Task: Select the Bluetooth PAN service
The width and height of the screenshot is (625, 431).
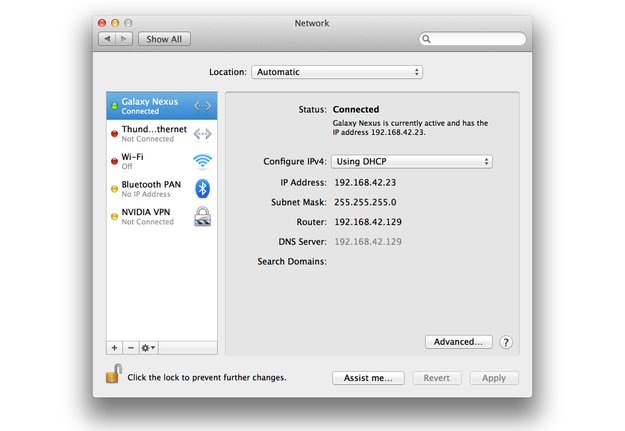Action: tap(162, 189)
